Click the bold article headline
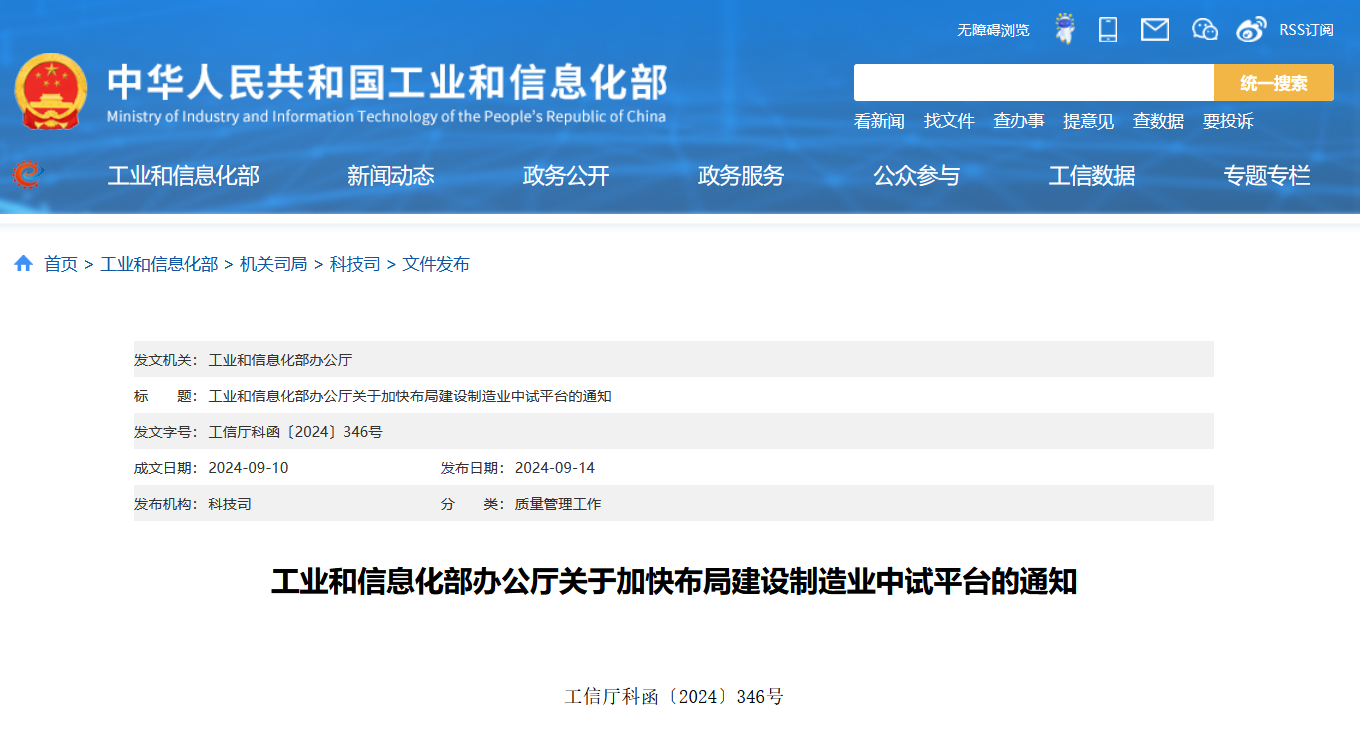 [674, 581]
